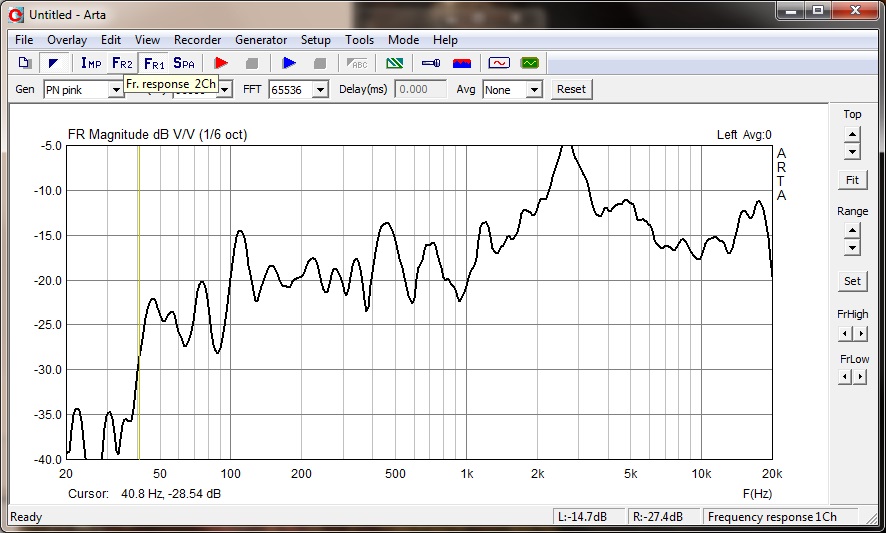The image size is (886, 533).
Task: Click the FrHigh left arrow
Action: point(845,333)
